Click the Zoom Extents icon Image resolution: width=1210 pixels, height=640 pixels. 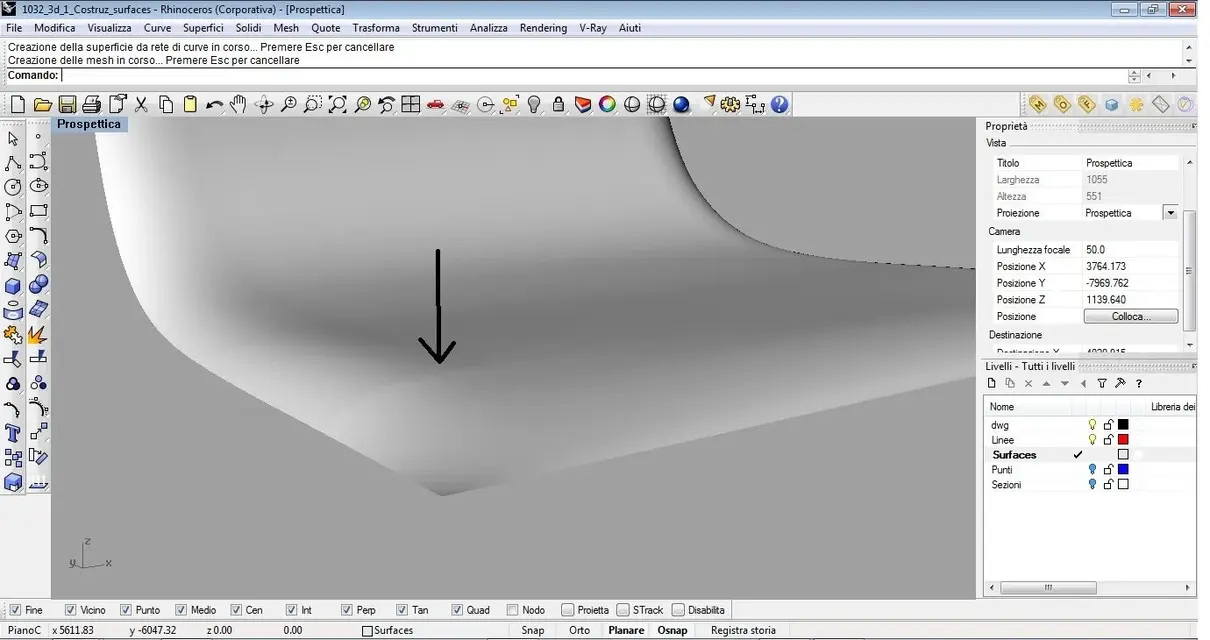tap(337, 104)
